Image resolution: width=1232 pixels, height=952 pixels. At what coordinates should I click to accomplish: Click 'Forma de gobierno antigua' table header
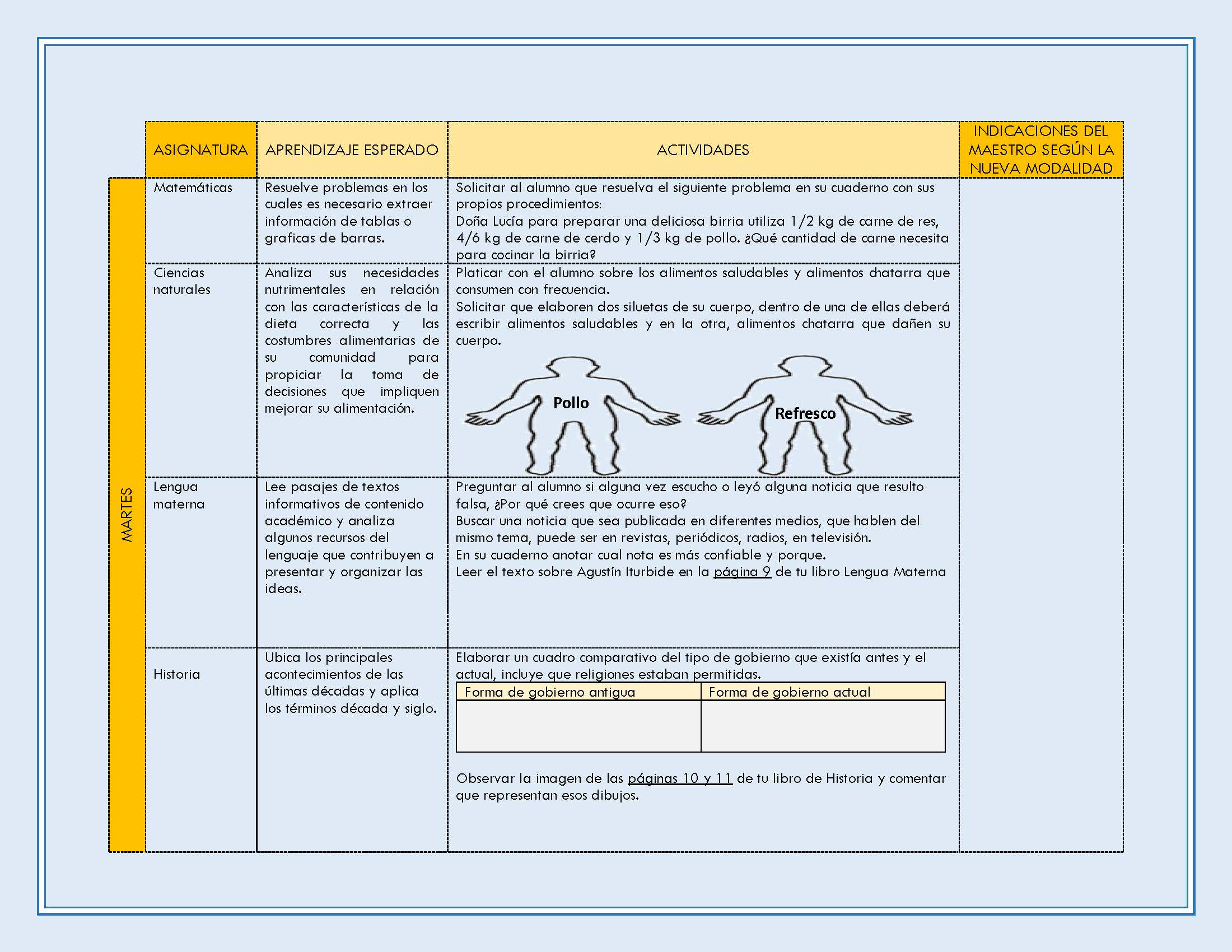point(578,692)
